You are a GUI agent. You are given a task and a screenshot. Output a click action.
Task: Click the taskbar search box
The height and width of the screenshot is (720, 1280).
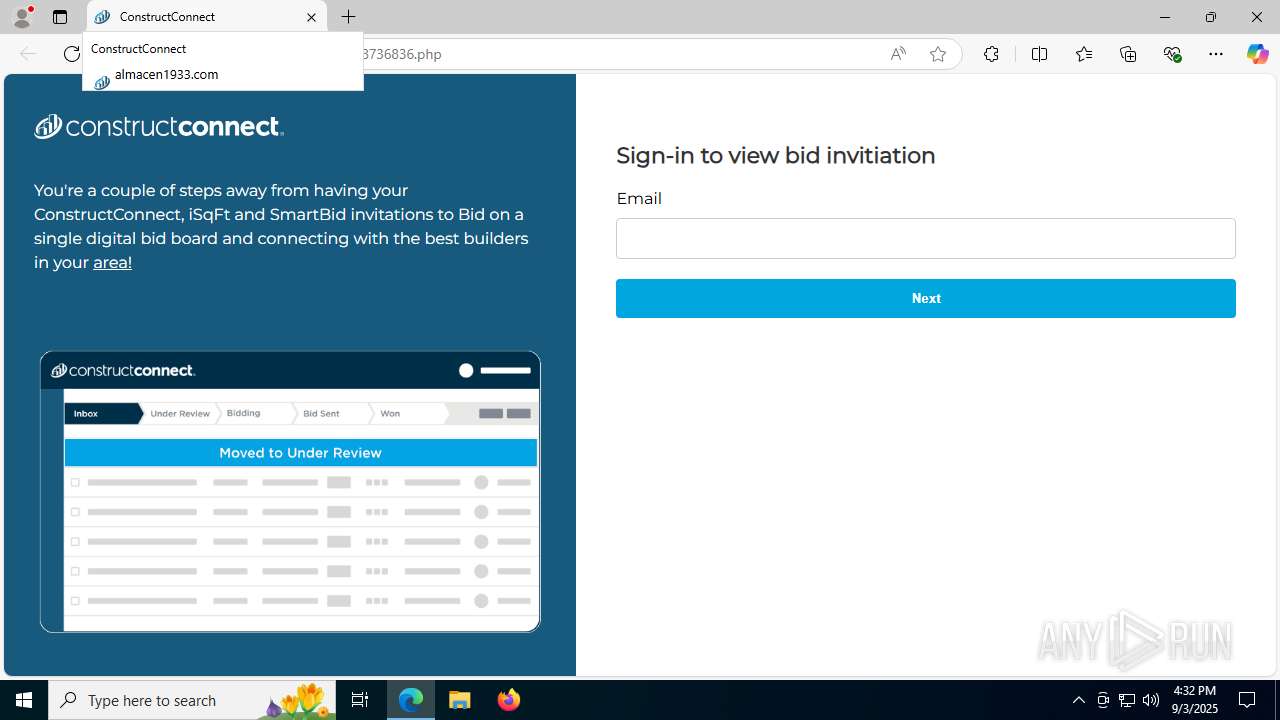coord(192,700)
